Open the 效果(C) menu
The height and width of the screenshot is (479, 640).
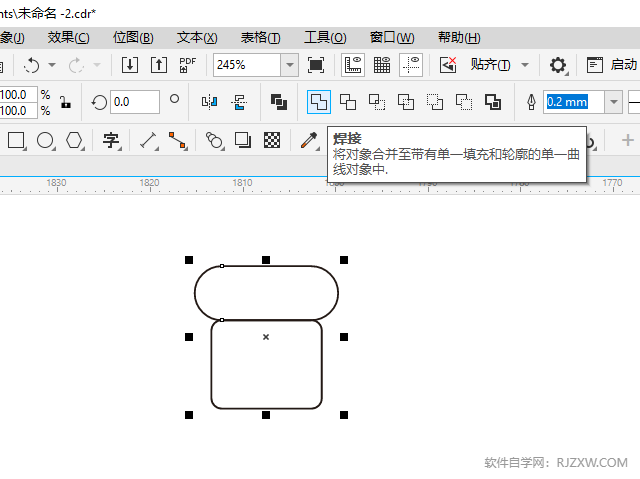click(x=69, y=38)
